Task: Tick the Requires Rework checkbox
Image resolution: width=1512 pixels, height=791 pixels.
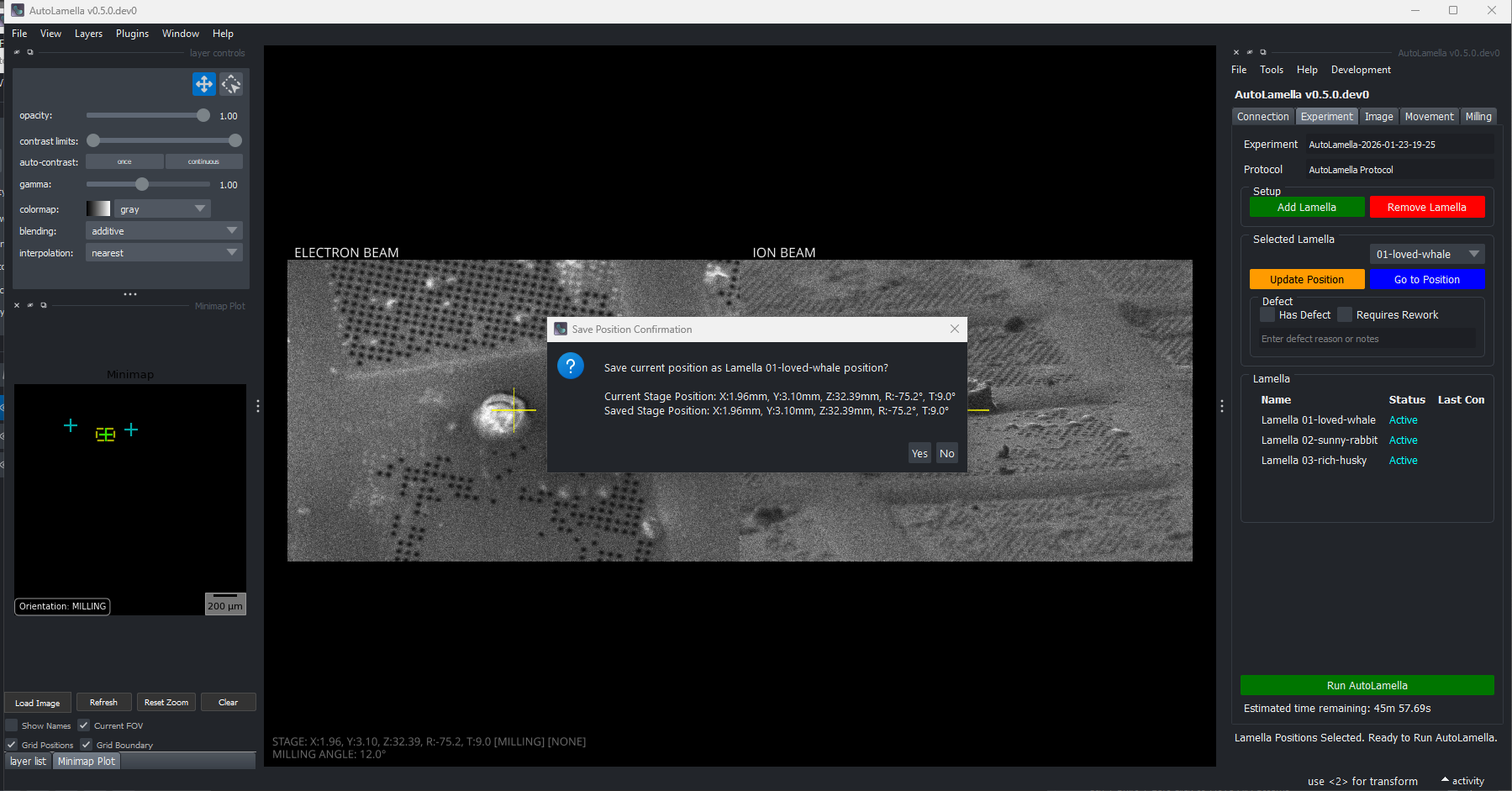Action: [1345, 315]
